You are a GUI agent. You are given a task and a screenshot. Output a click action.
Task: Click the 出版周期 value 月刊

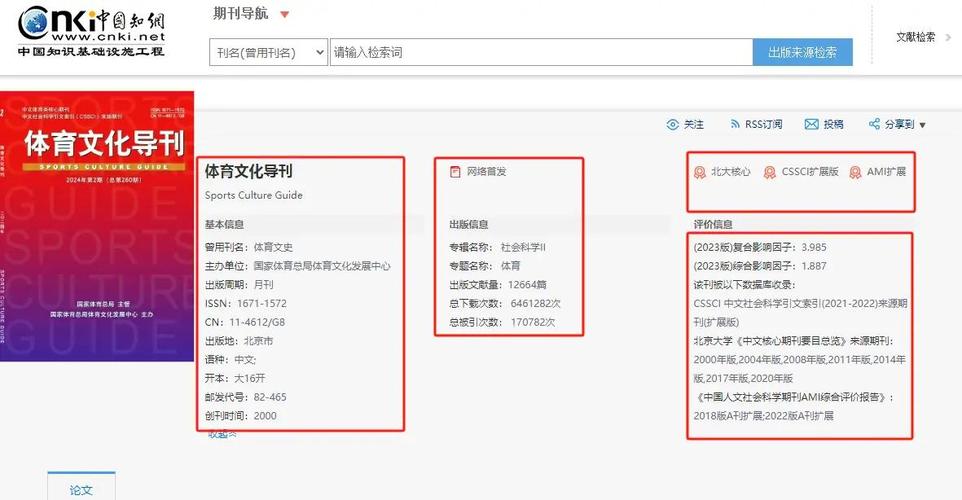click(263, 285)
